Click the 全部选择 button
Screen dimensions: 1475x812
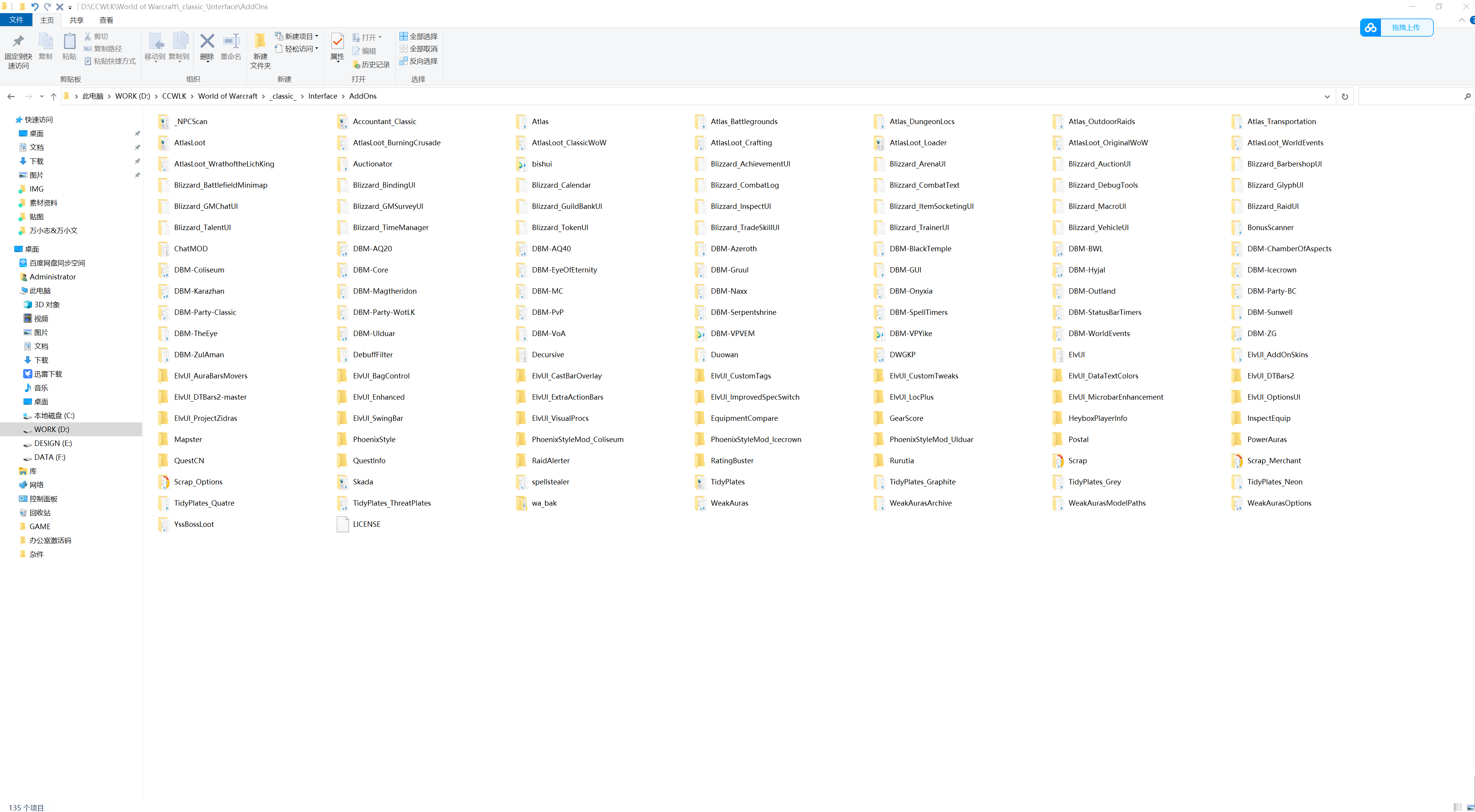[419, 36]
